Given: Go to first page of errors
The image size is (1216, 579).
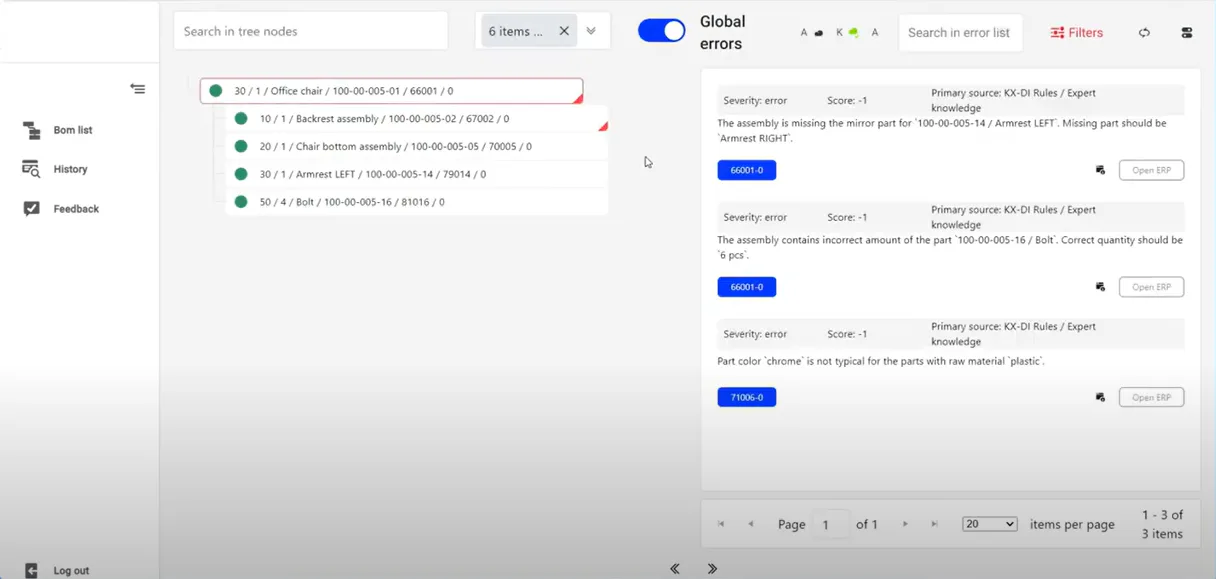Looking at the screenshot, I should point(721,524).
